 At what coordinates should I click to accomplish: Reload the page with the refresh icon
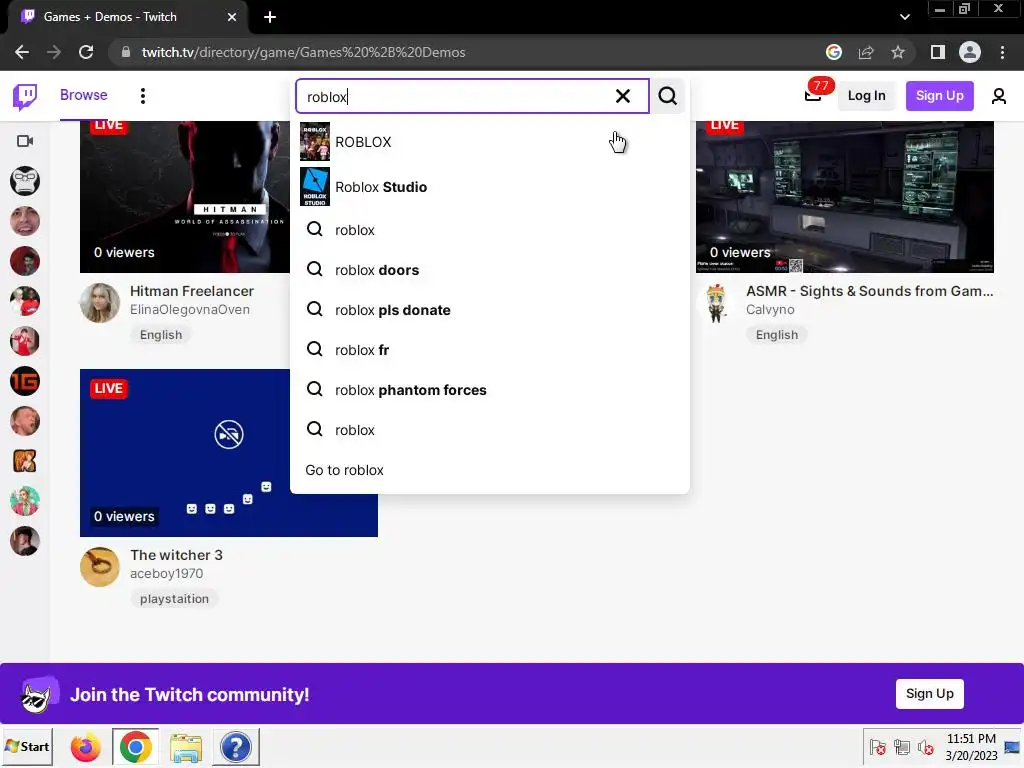86,52
